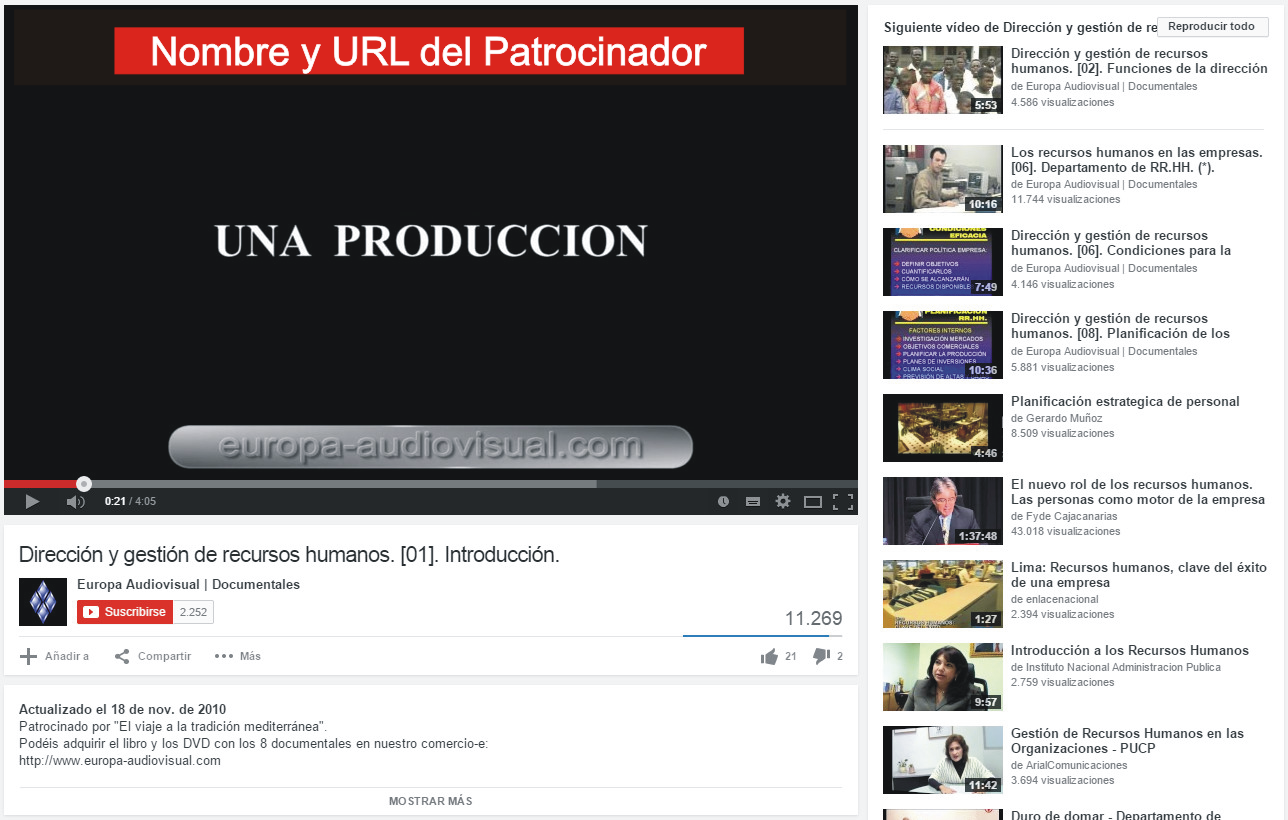Open title Duro de domar - Departamento de
This screenshot has width=1288, height=820.
click(1116, 815)
